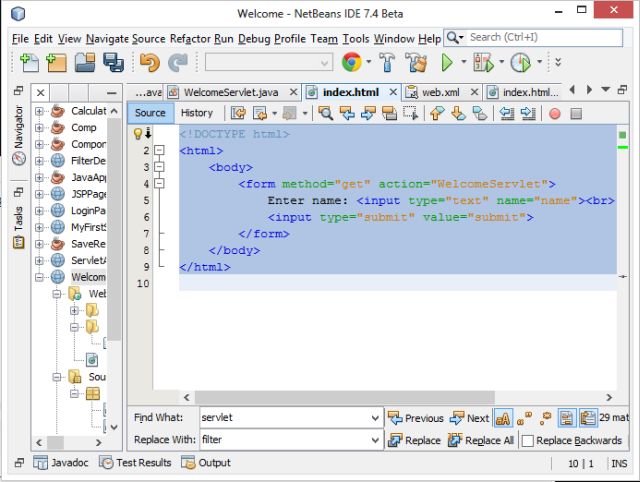640x482 pixels.
Task: Click the New Project toolbar icon
Action: point(57,62)
